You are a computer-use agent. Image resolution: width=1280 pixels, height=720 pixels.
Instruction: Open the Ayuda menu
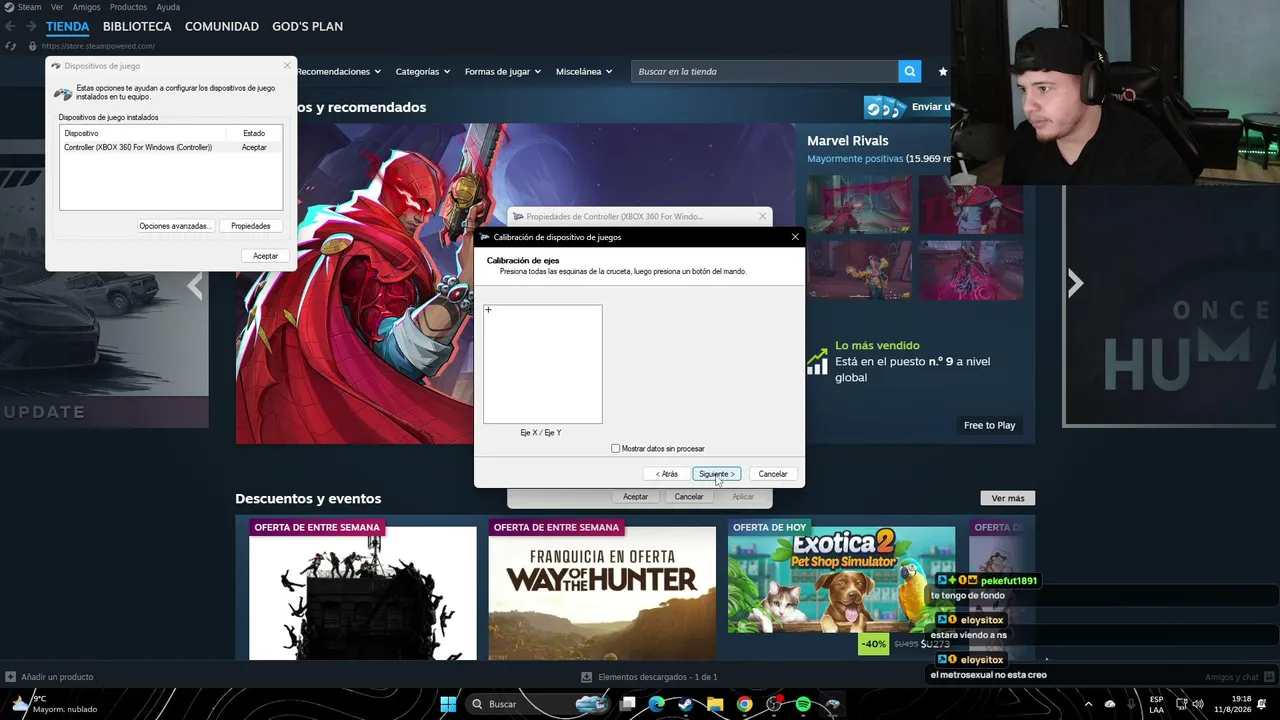point(168,7)
